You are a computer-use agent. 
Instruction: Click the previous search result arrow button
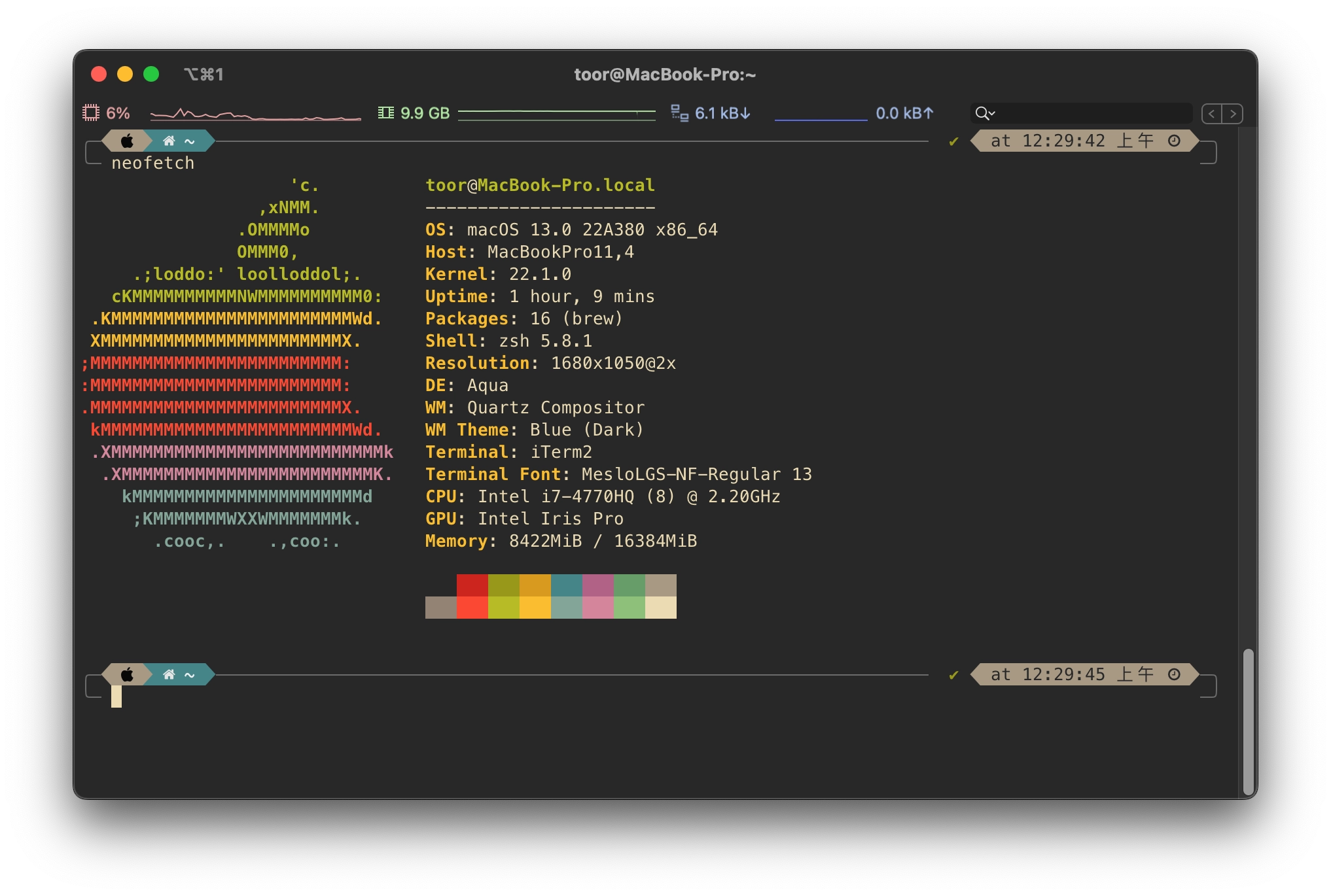click(1212, 114)
